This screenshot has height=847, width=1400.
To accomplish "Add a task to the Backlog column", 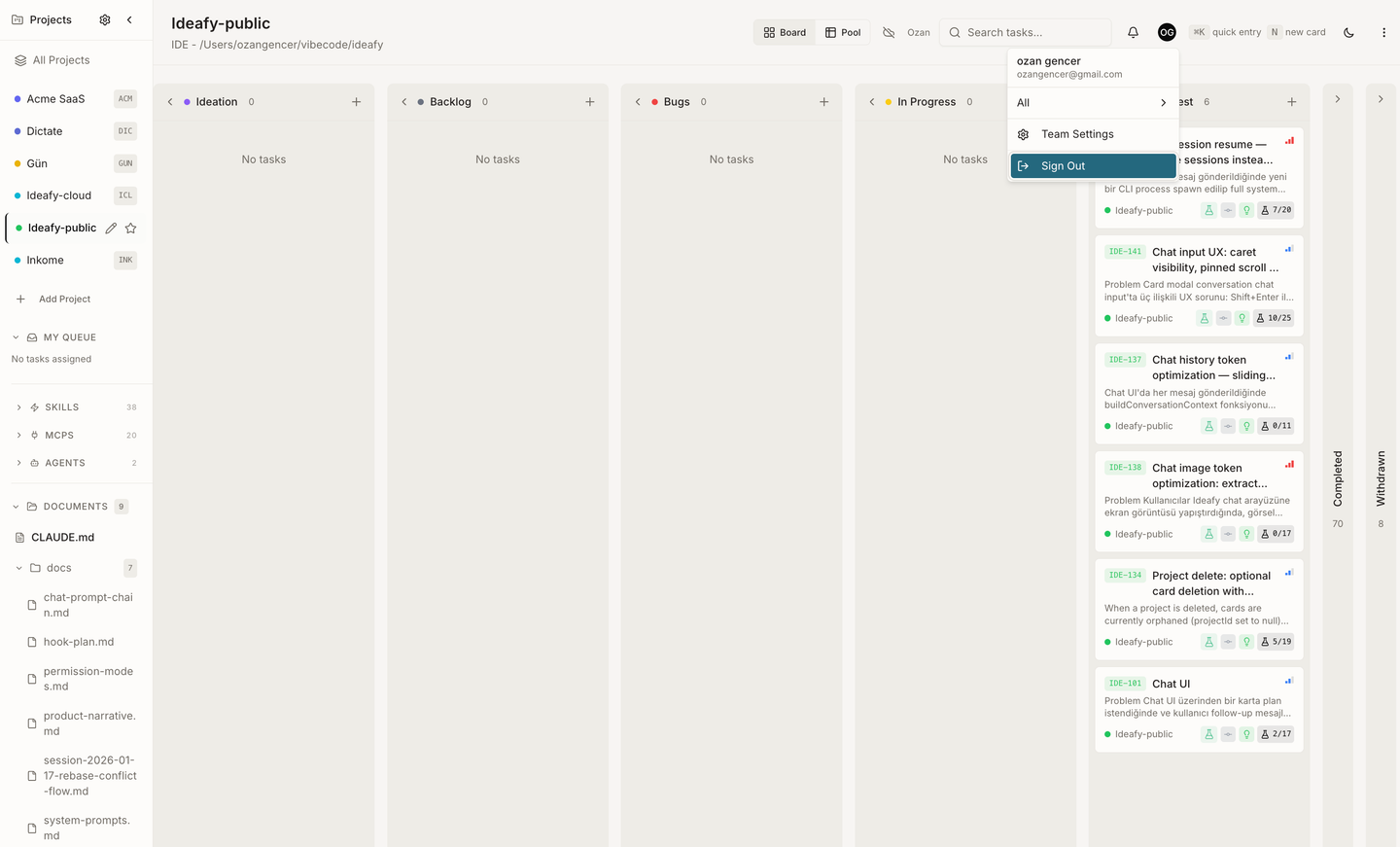I will pos(589,101).
